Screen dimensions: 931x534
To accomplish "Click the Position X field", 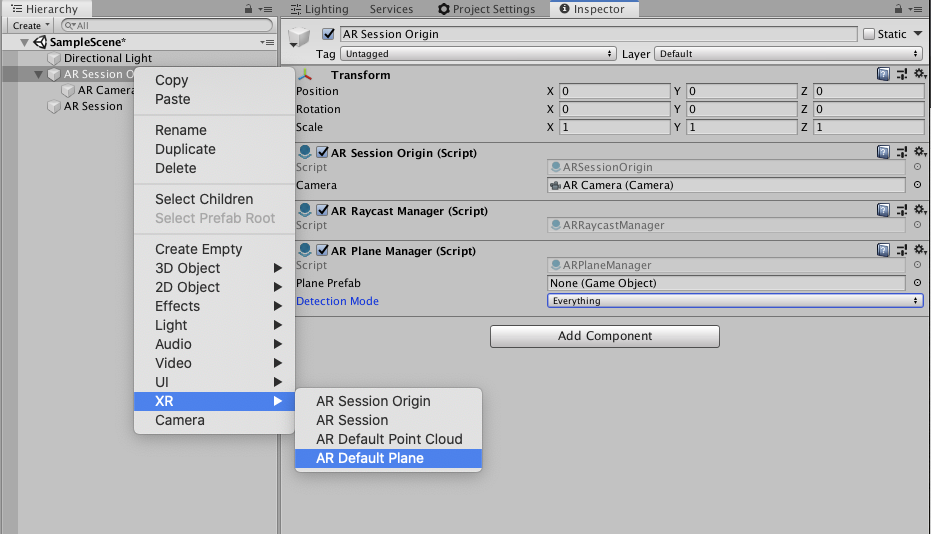I will (615, 91).
